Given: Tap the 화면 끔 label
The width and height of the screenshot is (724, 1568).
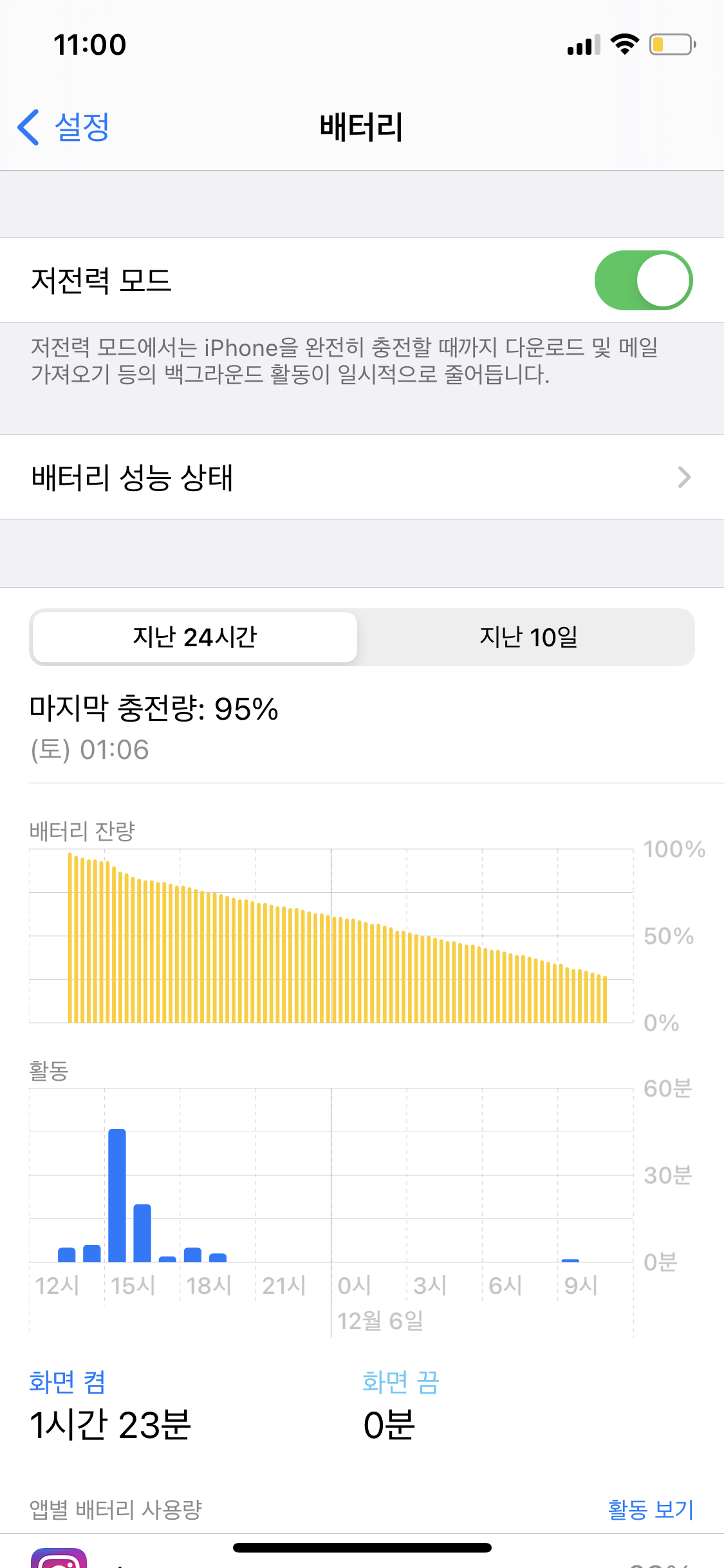Looking at the screenshot, I should pyautogui.click(x=400, y=1382).
